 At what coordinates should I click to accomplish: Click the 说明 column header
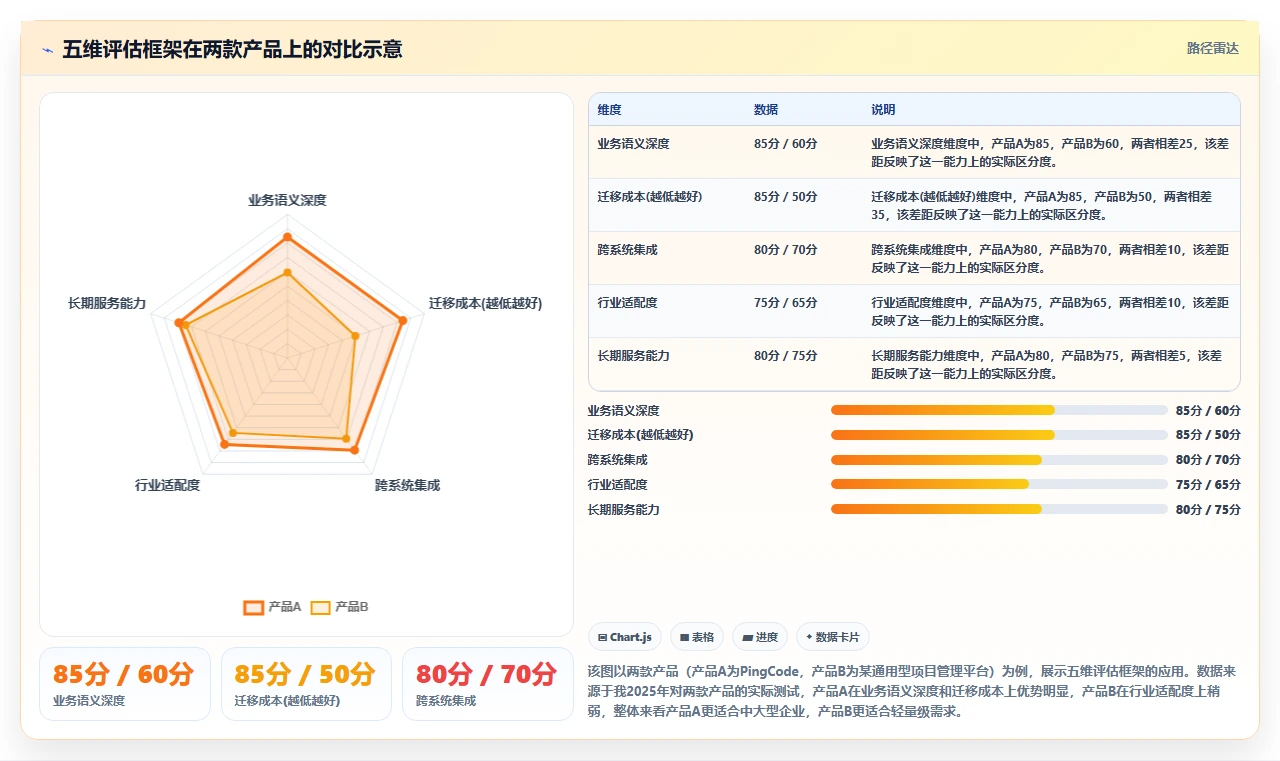883,110
